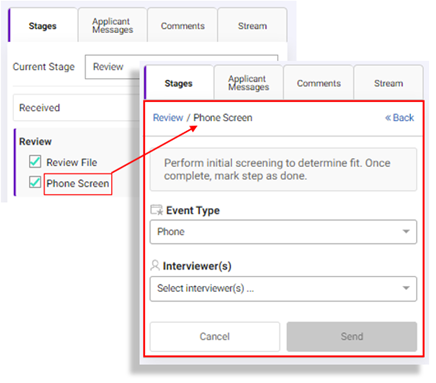Click the Event Type calendar icon

(x=156, y=210)
